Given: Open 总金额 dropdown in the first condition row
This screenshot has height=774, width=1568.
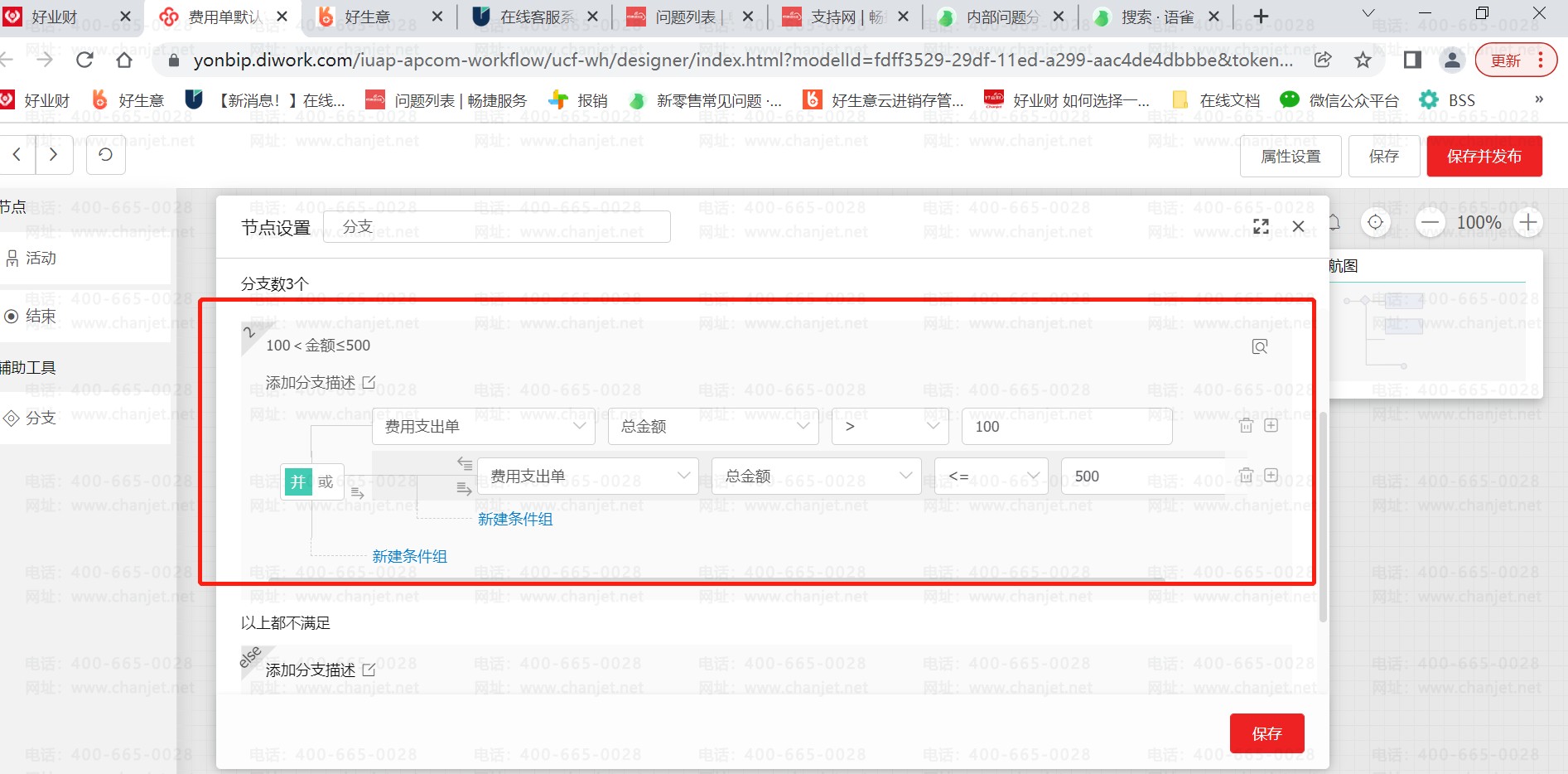Looking at the screenshot, I should pyautogui.click(x=713, y=426).
